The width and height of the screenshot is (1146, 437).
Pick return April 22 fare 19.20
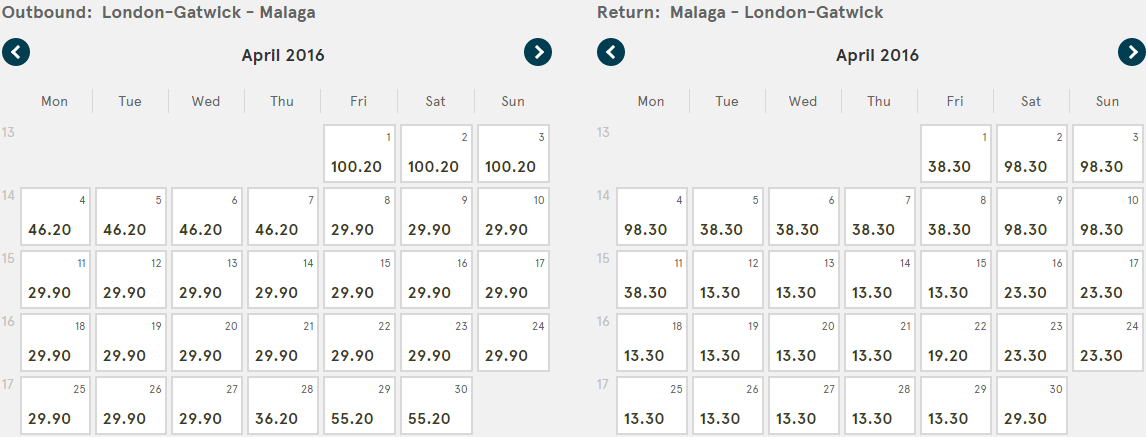[955, 343]
